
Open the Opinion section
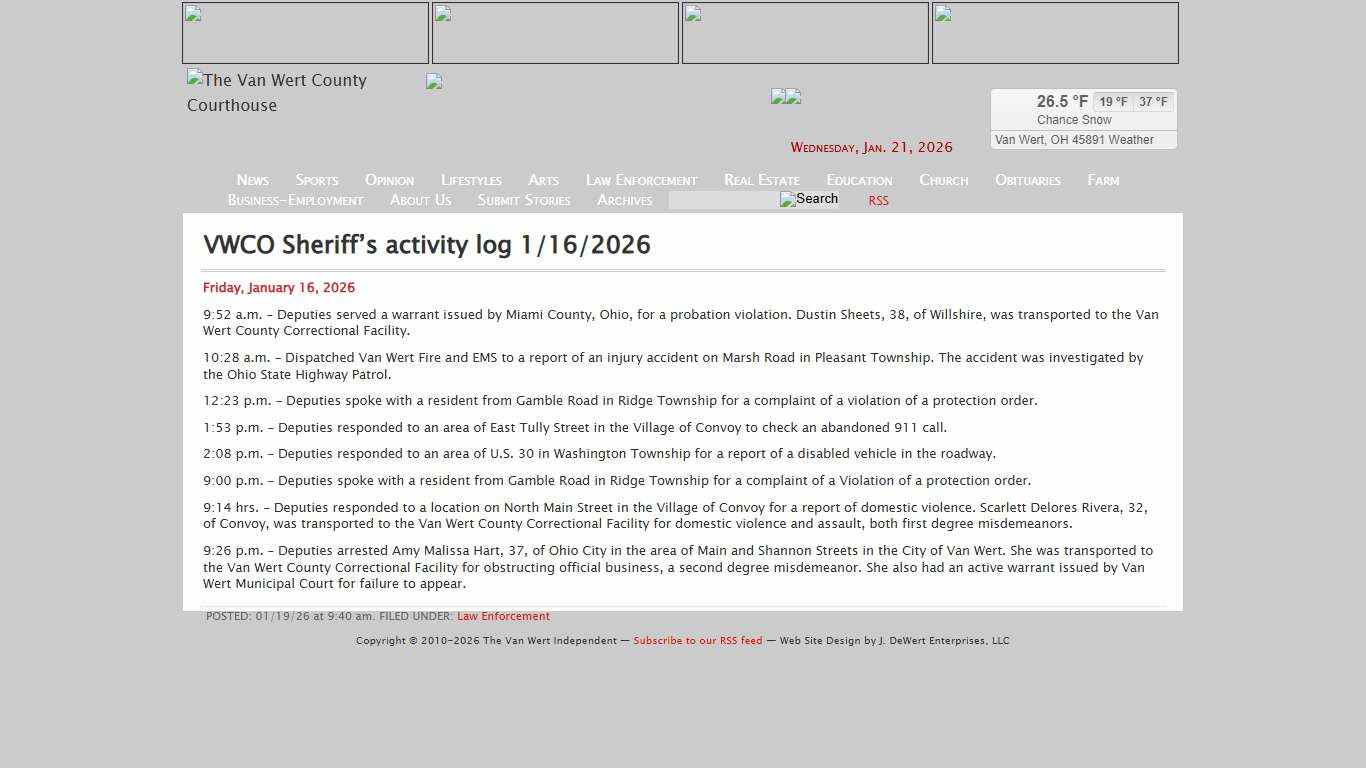coord(389,180)
